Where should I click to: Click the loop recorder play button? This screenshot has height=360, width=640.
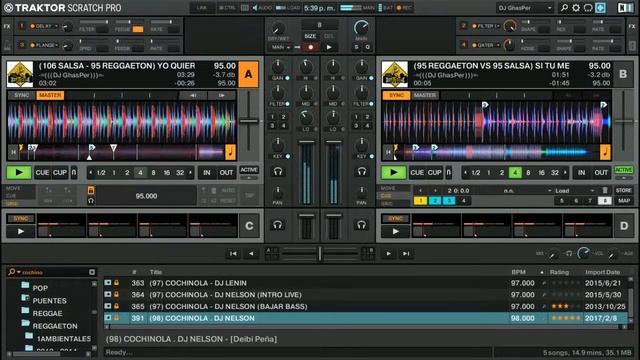(329, 47)
